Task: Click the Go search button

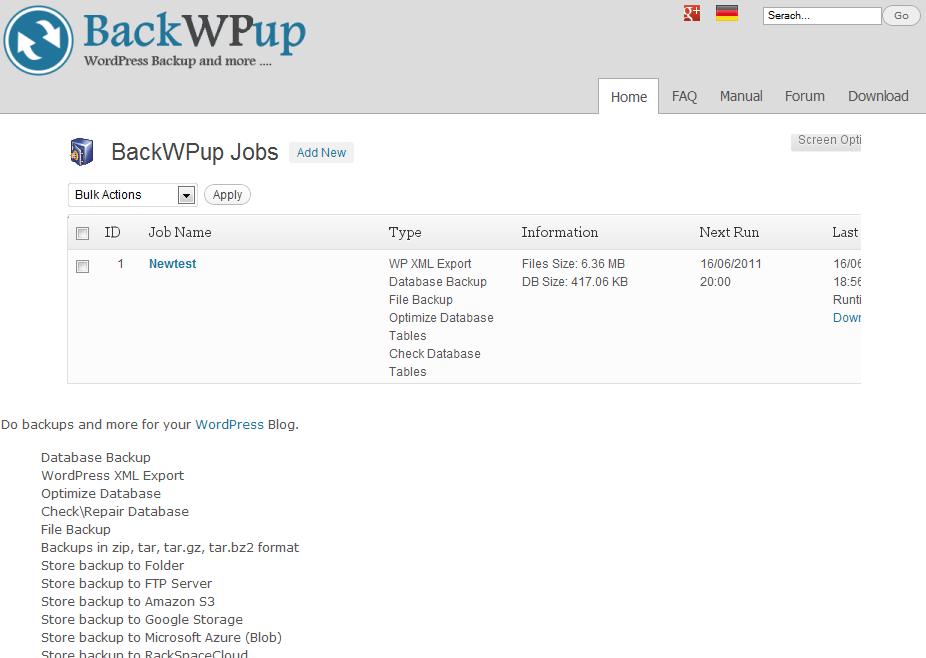Action: 901,16
